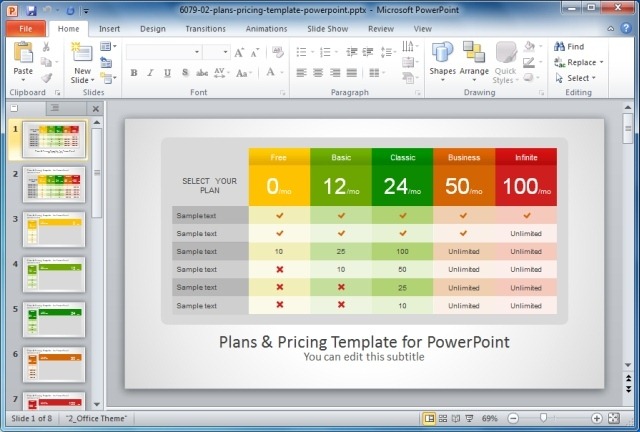Start Slide Show from status bar
This screenshot has width=640, height=432.
[x=469, y=418]
